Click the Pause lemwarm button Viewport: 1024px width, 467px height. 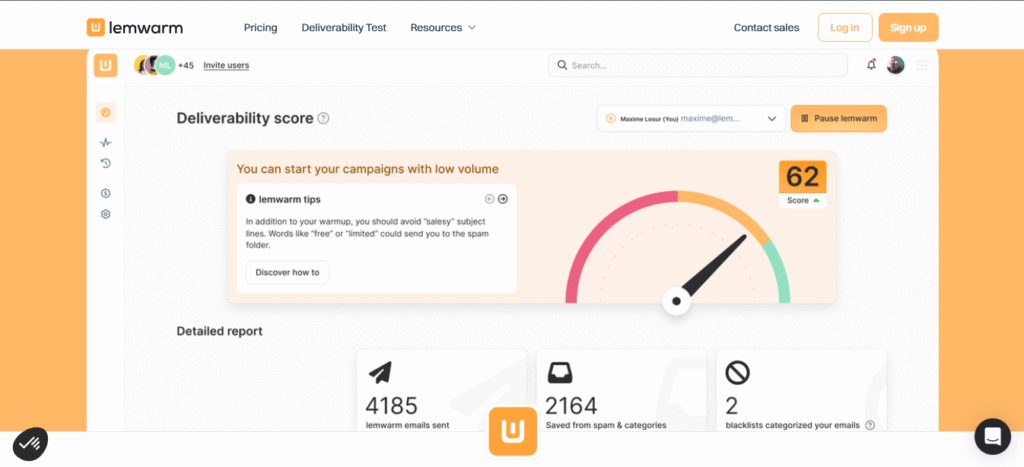(838, 118)
